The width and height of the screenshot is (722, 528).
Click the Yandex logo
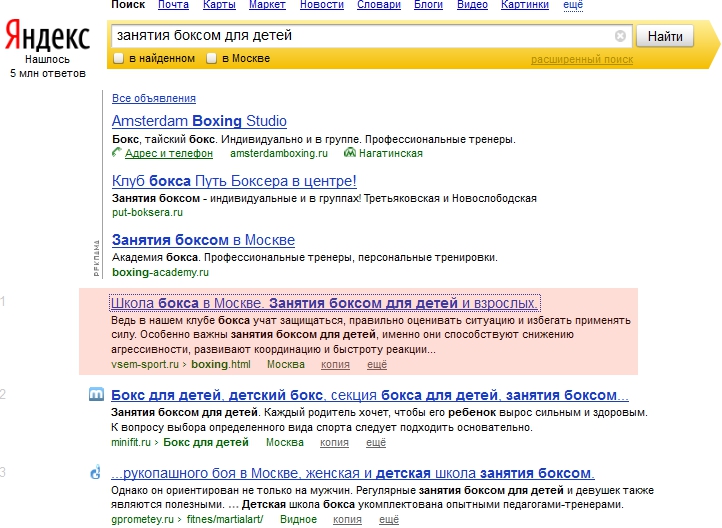[x=47, y=35]
